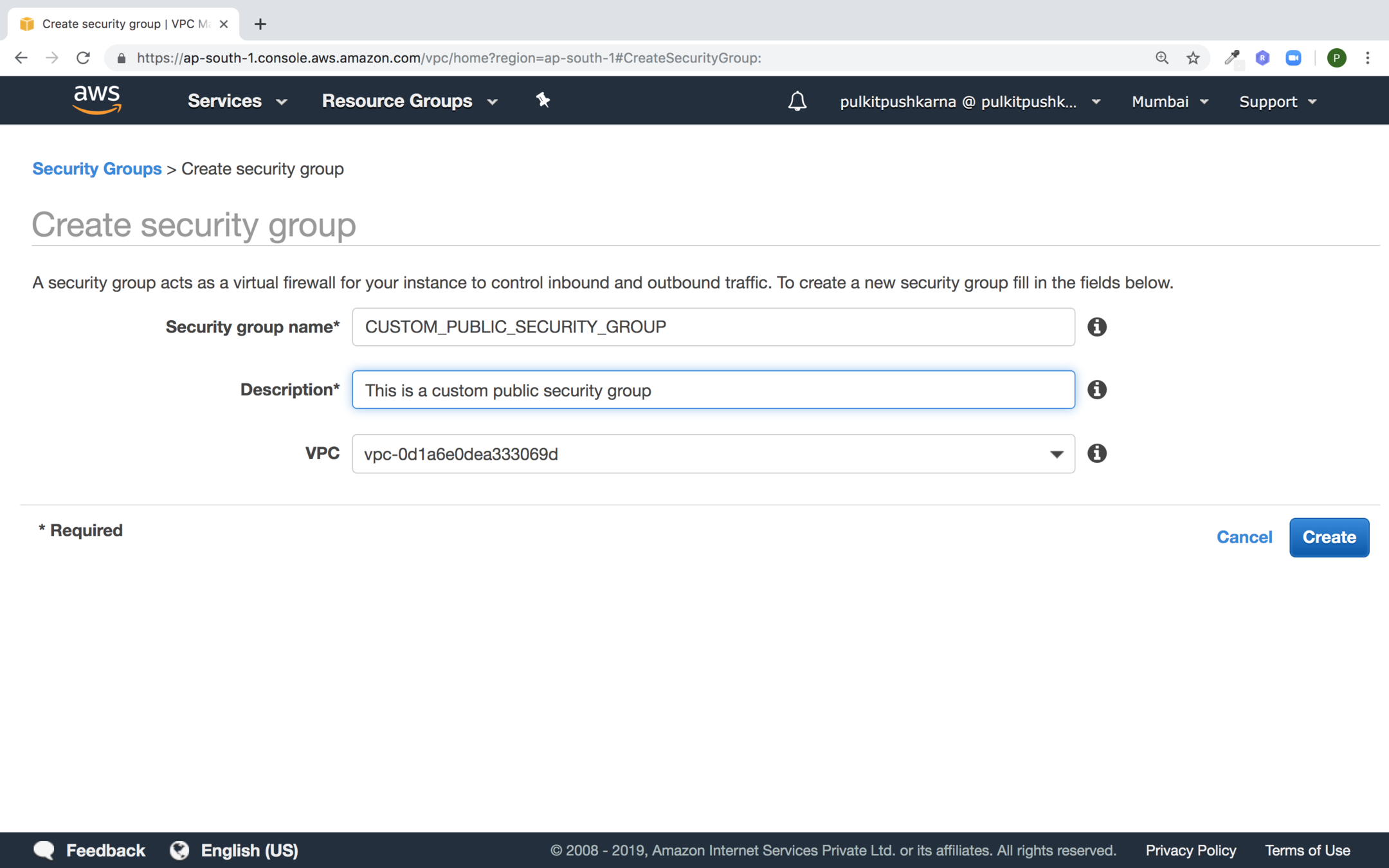The width and height of the screenshot is (1389, 868).
Task: Bookmark page with star icon
Action: (1193, 58)
